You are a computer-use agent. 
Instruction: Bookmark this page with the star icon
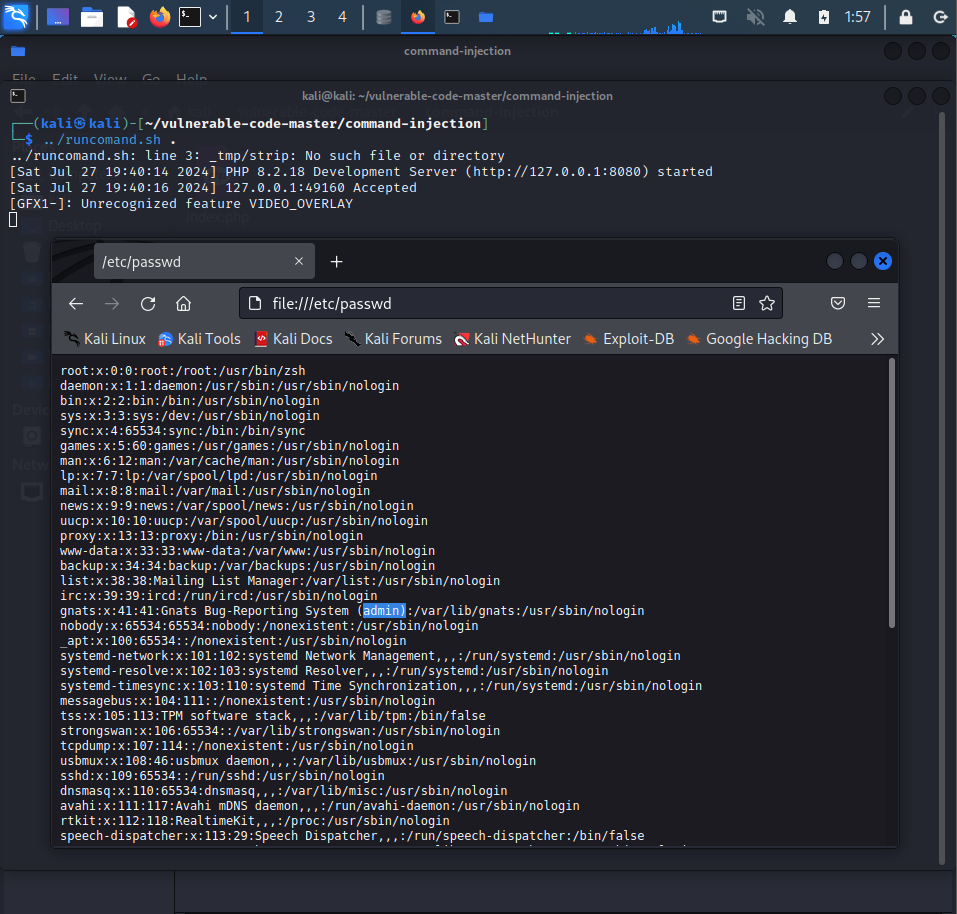pos(767,303)
